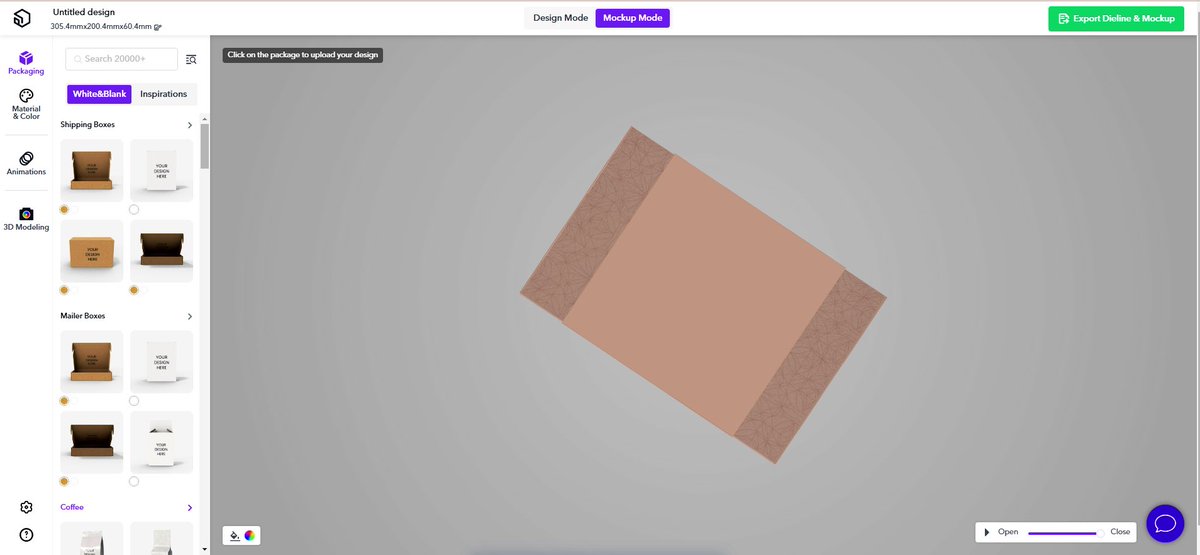1200x555 pixels.
Task: Pick kraft swatch under dark shipping box
Action: (134, 290)
